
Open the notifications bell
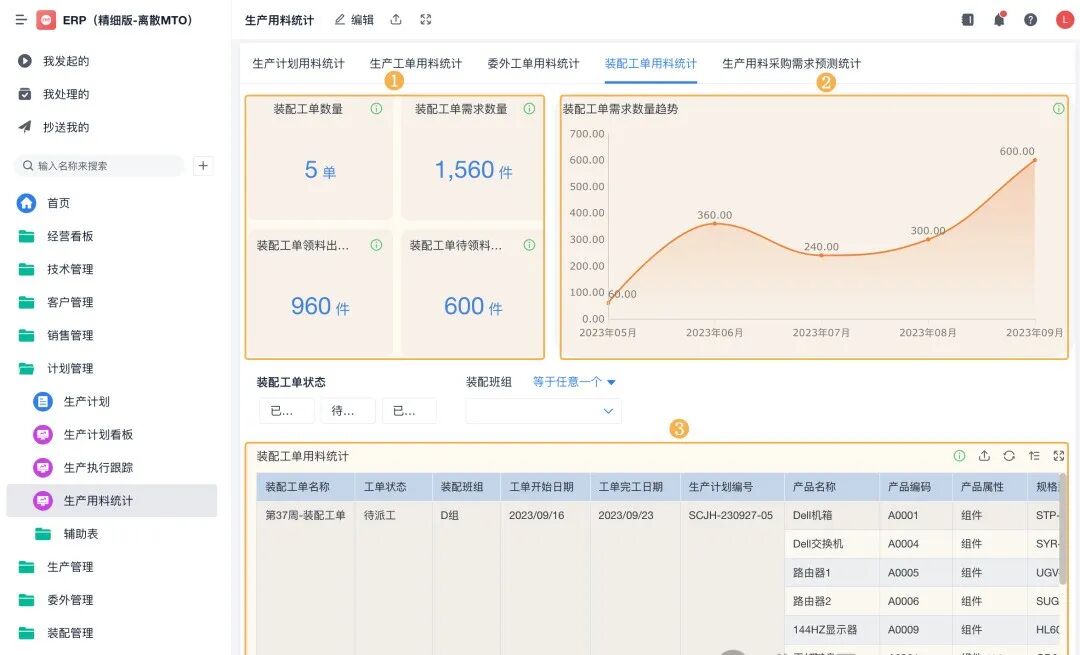click(x=999, y=19)
